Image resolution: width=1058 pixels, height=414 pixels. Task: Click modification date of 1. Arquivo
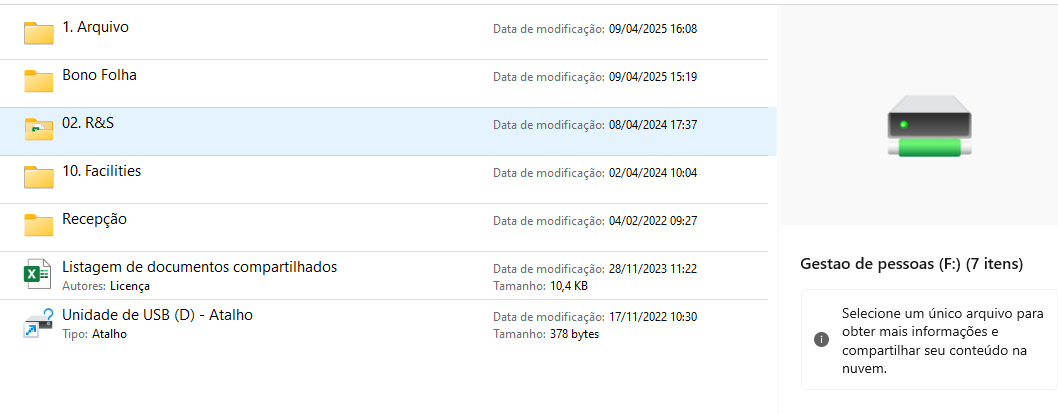click(x=653, y=29)
